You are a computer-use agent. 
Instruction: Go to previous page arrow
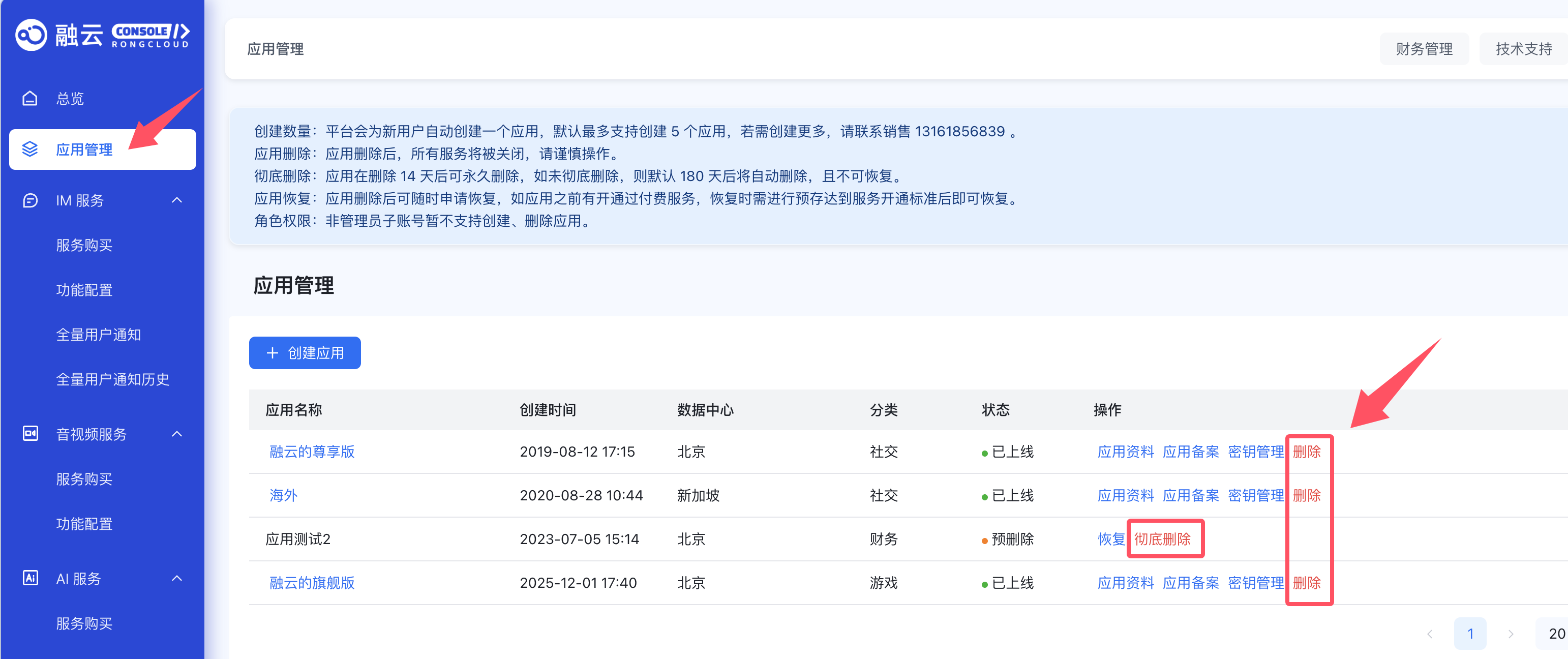(1430, 634)
